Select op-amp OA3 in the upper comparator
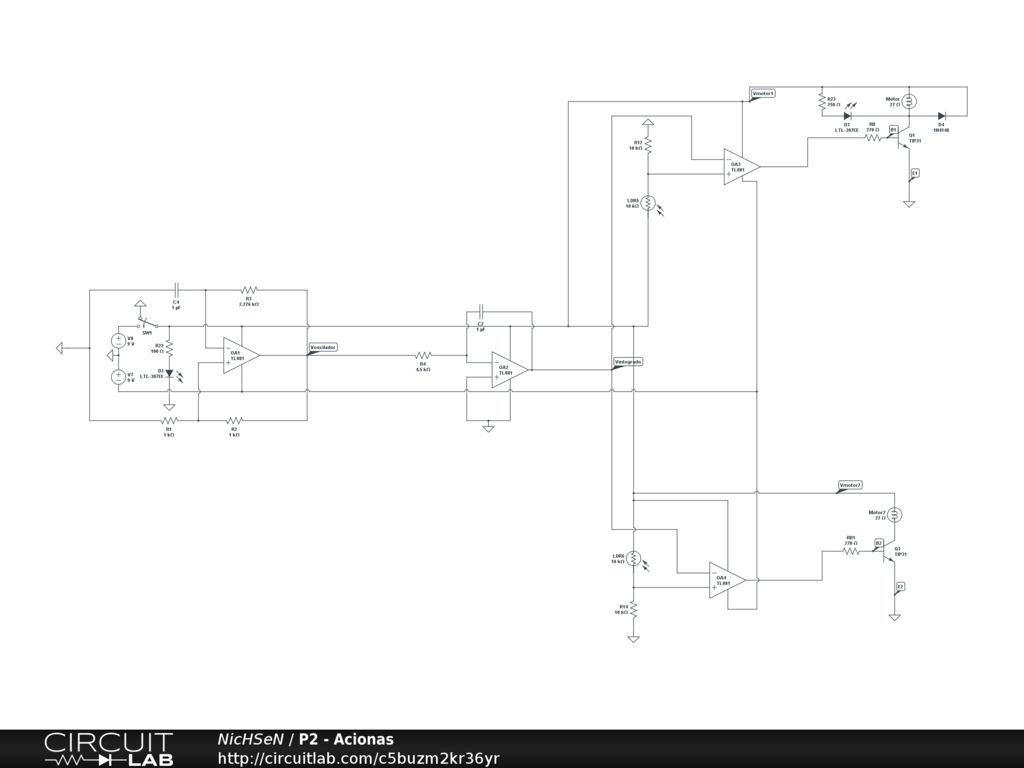The height and width of the screenshot is (768, 1024). click(x=741, y=167)
